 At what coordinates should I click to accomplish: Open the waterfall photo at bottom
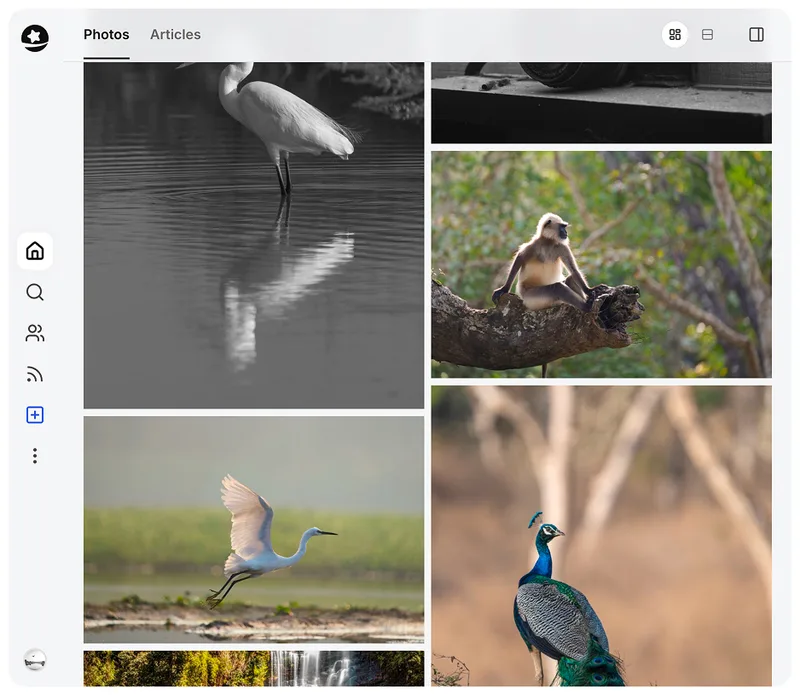tap(254, 668)
